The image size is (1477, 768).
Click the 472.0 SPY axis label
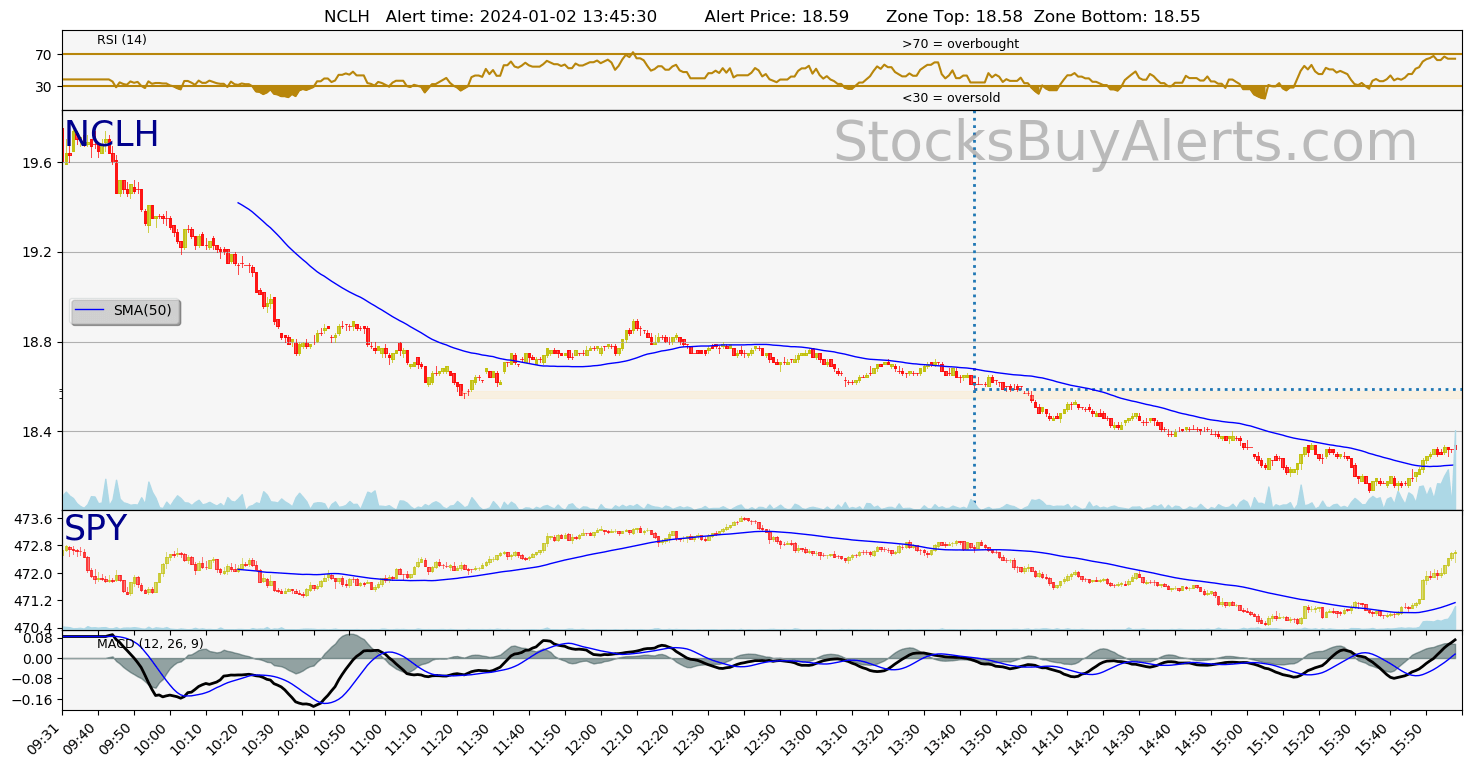click(34, 574)
